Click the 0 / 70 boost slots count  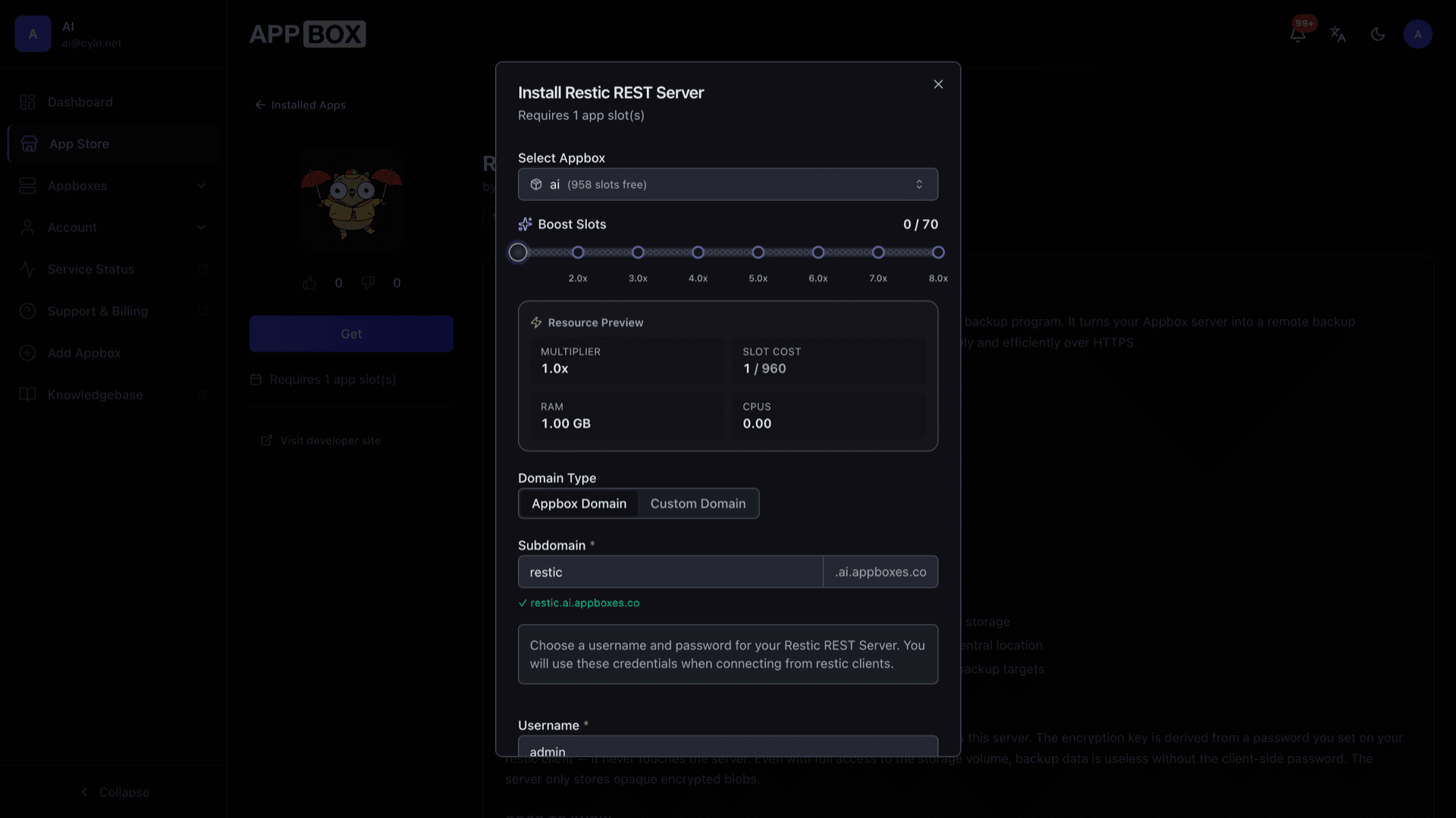921,224
